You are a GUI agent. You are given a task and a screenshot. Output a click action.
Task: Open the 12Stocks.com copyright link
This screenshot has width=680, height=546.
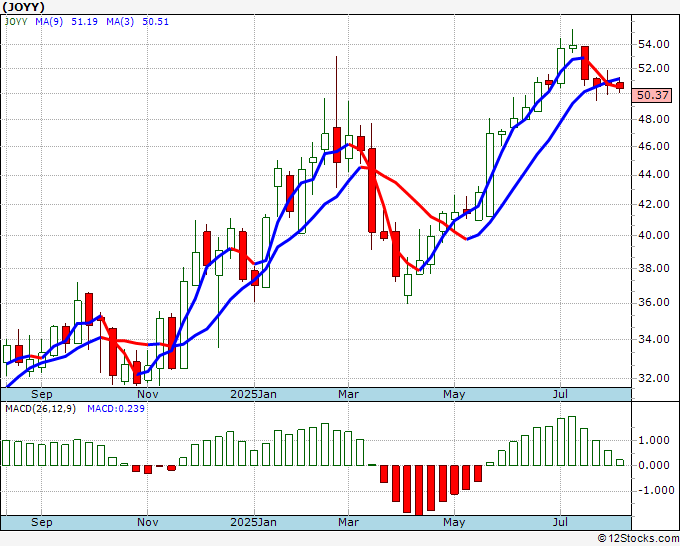point(638,538)
